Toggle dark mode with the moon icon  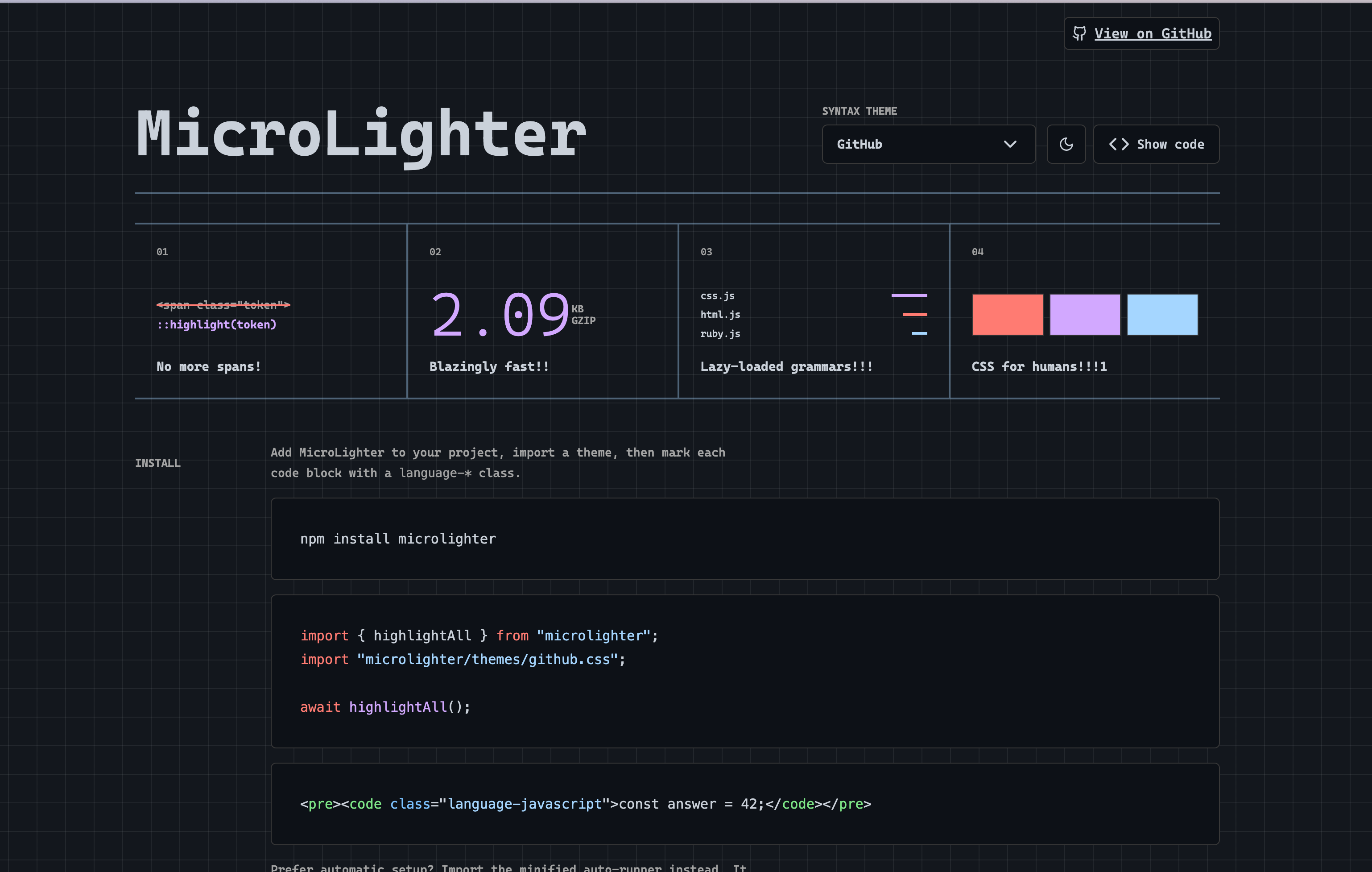[x=1066, y=144]
